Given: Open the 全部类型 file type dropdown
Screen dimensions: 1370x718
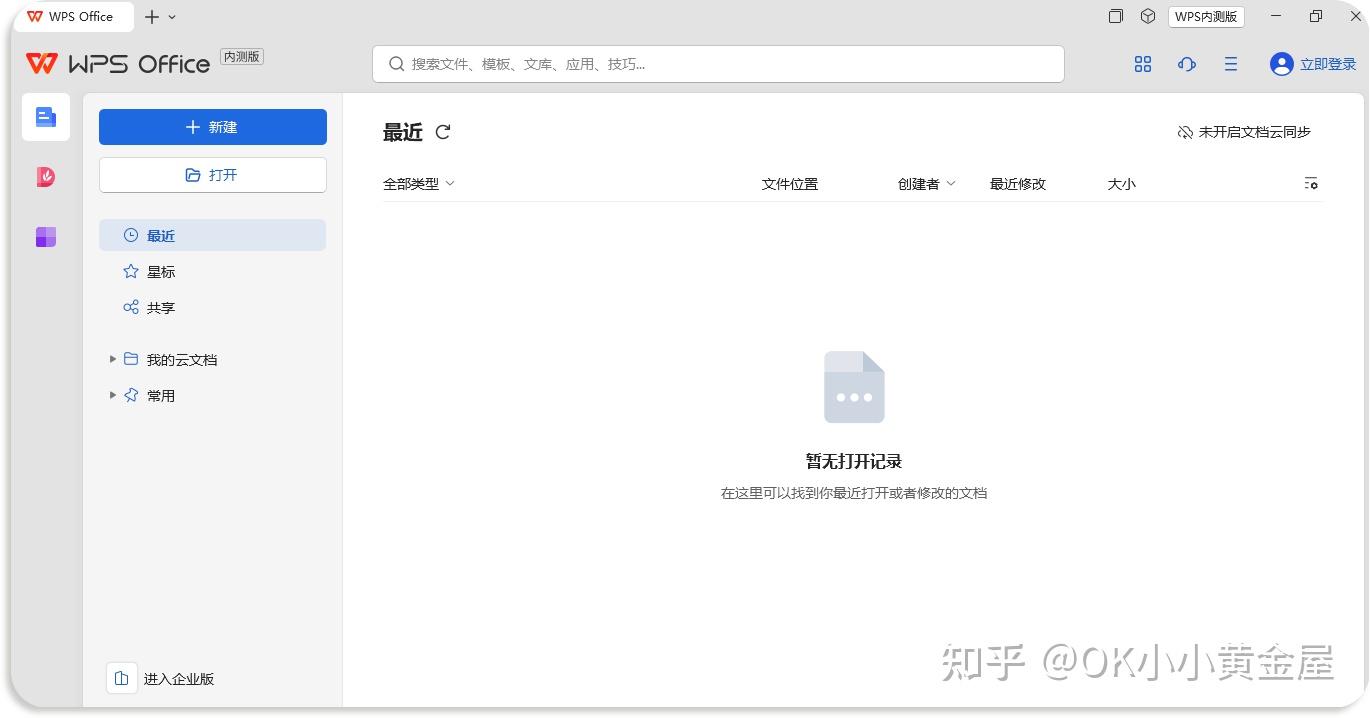Looking at the screenshot, I should (x=419, y=183).
